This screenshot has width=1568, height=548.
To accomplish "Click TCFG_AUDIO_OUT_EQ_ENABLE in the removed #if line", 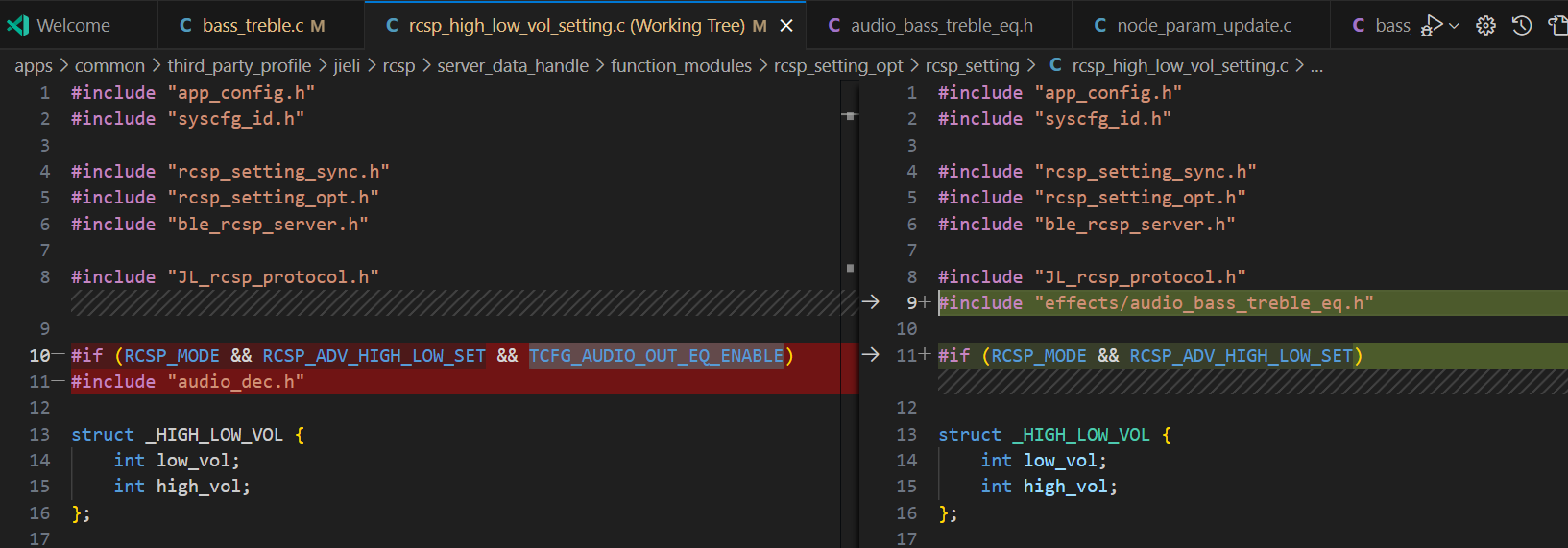I will pyautogui.click(x=656, y=356).
